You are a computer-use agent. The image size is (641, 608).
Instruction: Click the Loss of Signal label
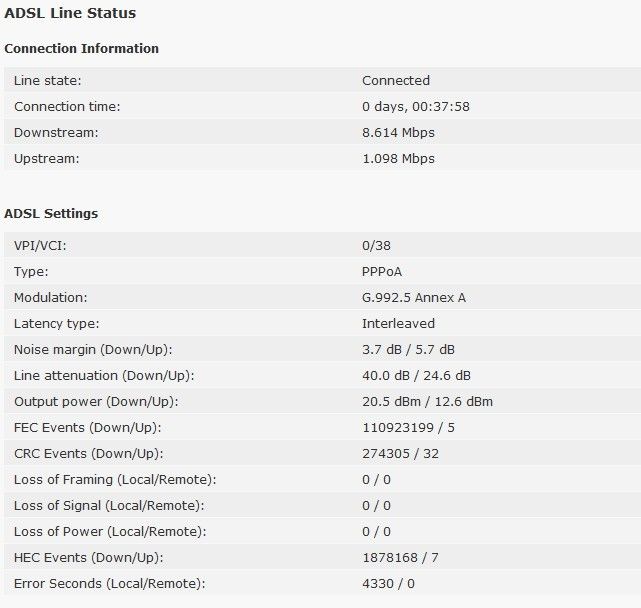click(x=109, y=506)
